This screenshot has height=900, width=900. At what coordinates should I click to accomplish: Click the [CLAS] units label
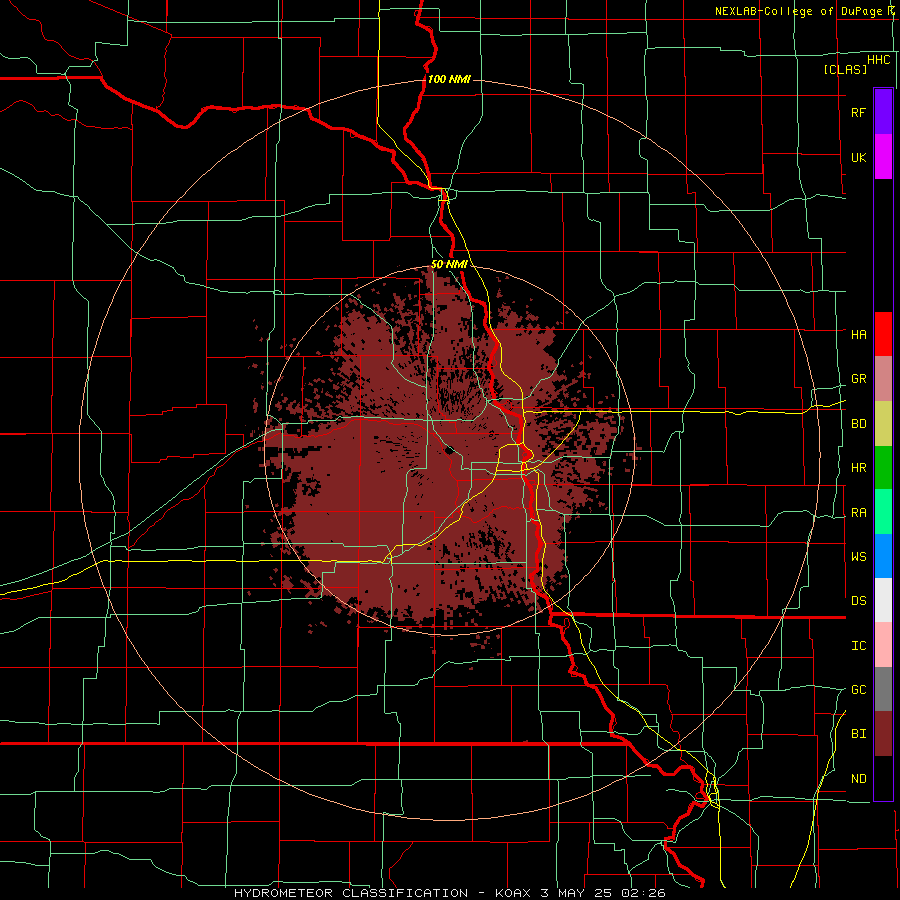(845, 69)
